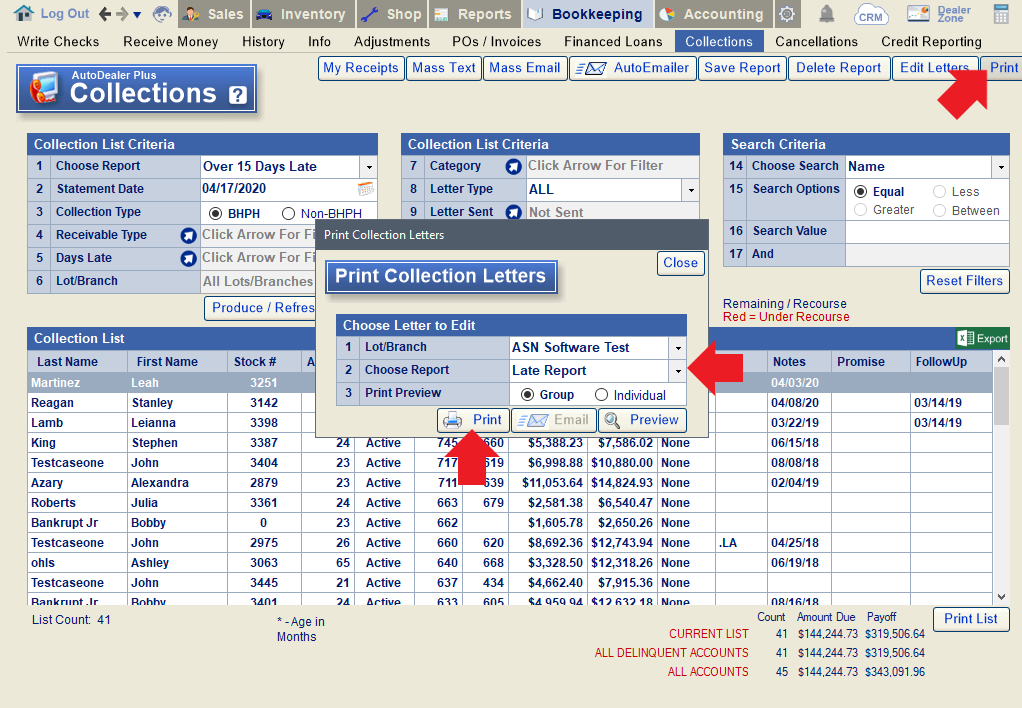Click the grayed Email envelope button
1022x708 pixels.
pyautogui.click(x=553, y=420)
